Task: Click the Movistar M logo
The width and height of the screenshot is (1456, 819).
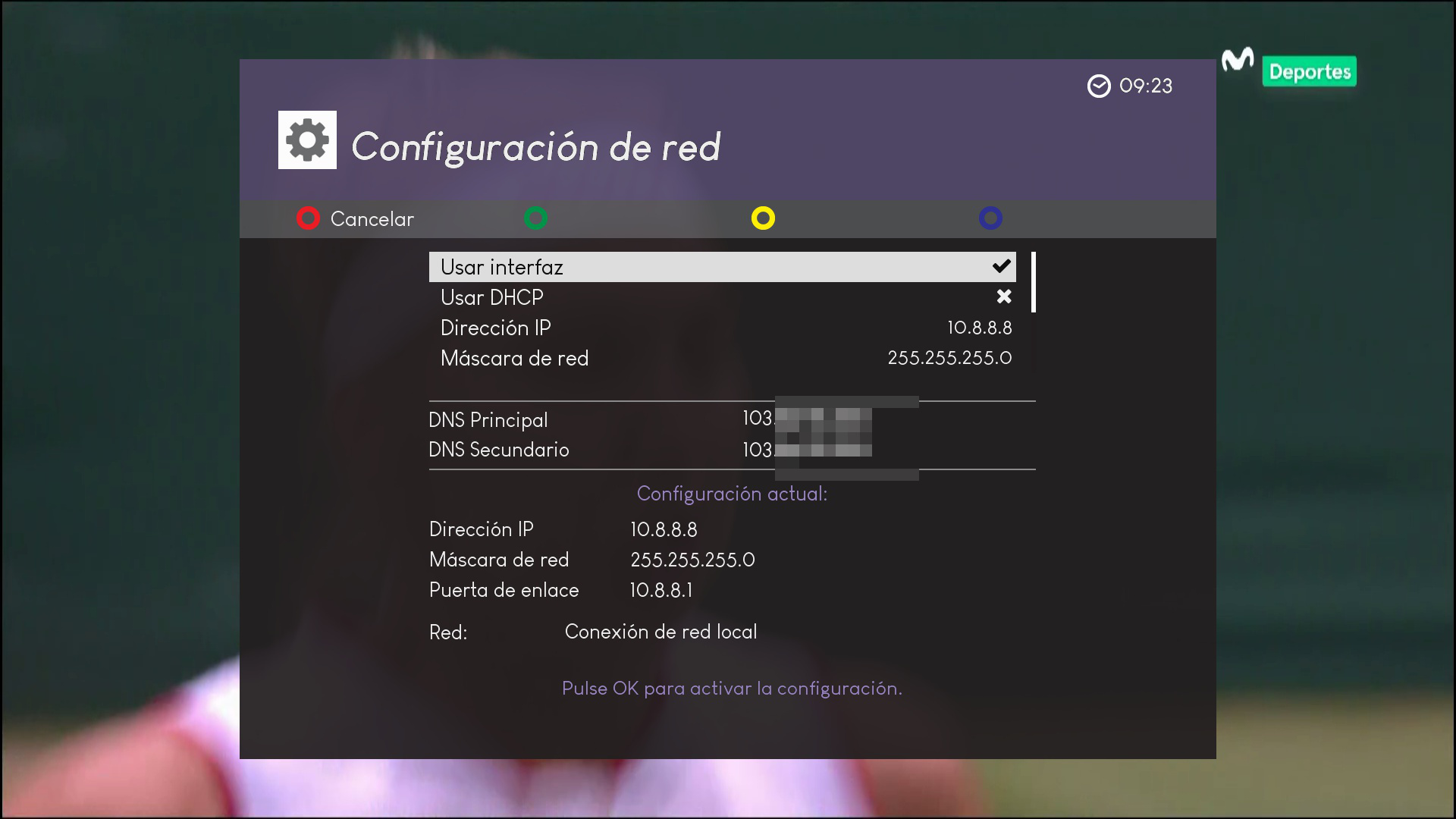Action: point(1238,61)
